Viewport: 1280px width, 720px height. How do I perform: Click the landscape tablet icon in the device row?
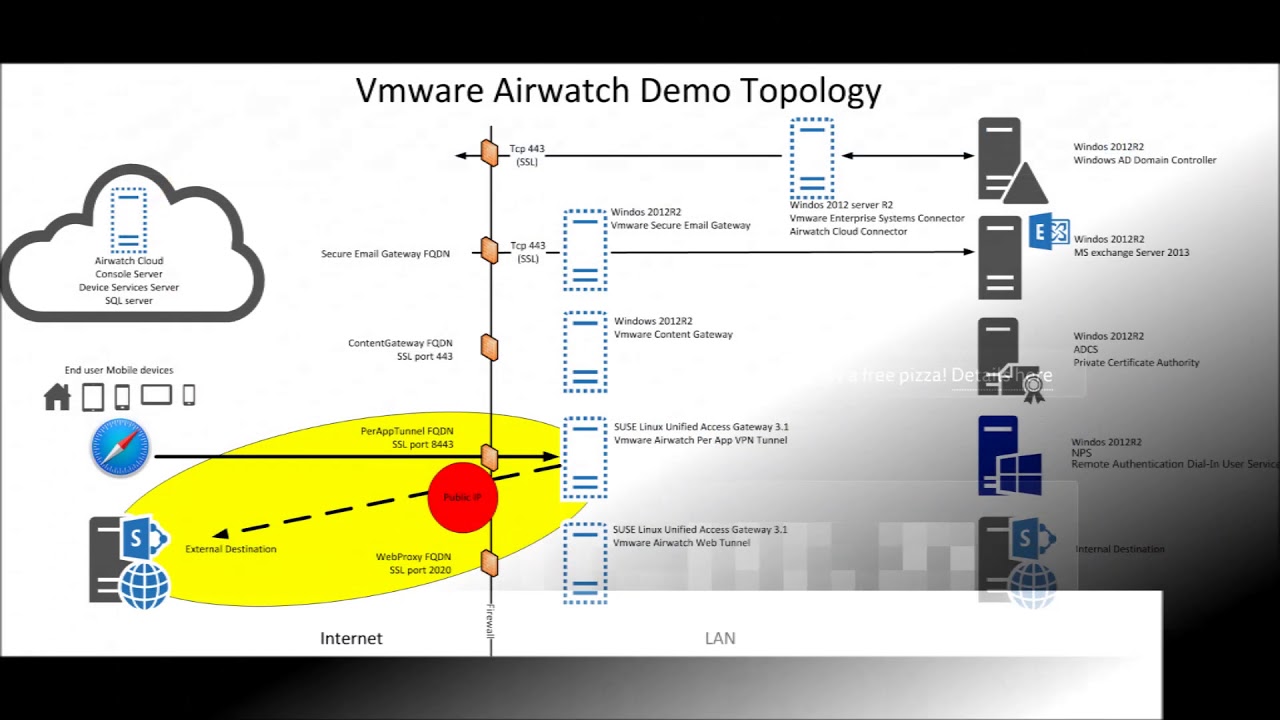pyautogui.click(x=156, y=395)
